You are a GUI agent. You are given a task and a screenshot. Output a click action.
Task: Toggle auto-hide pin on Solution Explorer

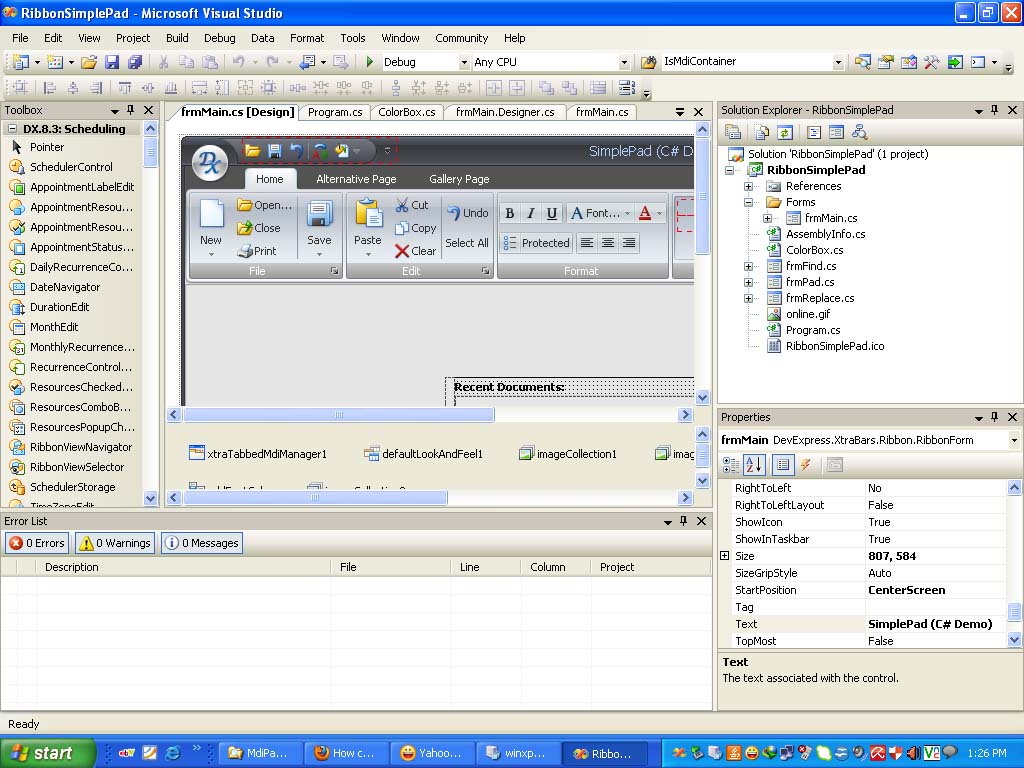[x=995, y=110]
